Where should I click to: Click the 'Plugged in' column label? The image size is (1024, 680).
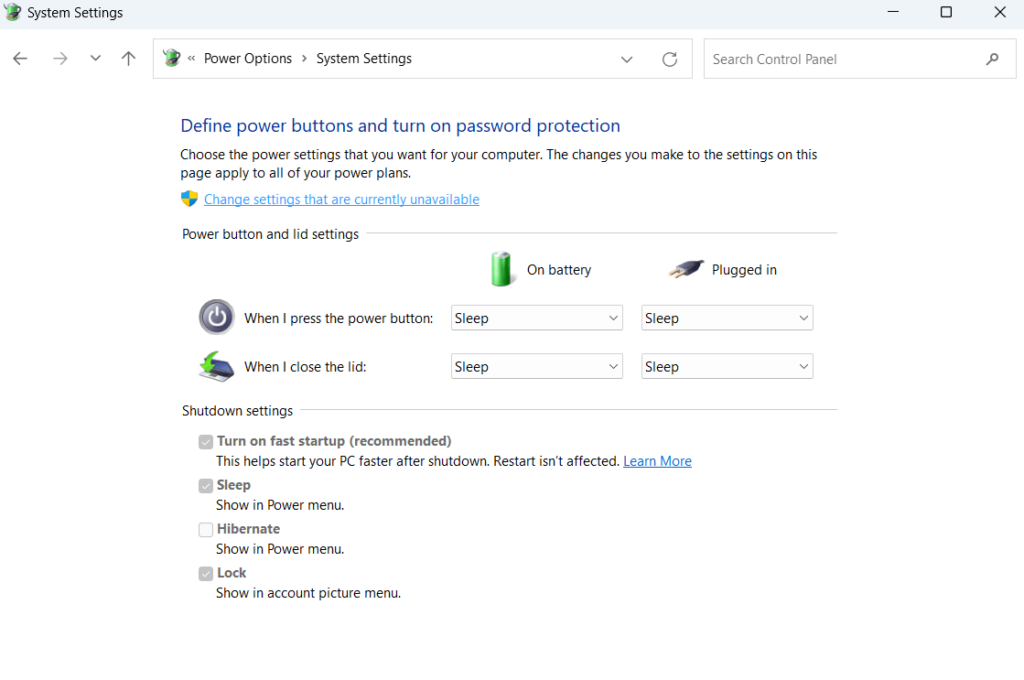click(744, 270)
